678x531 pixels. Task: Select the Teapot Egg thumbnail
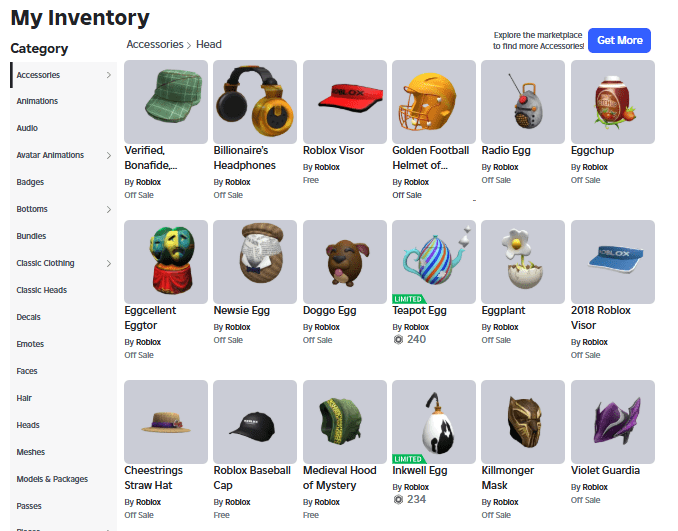[434, 262]
